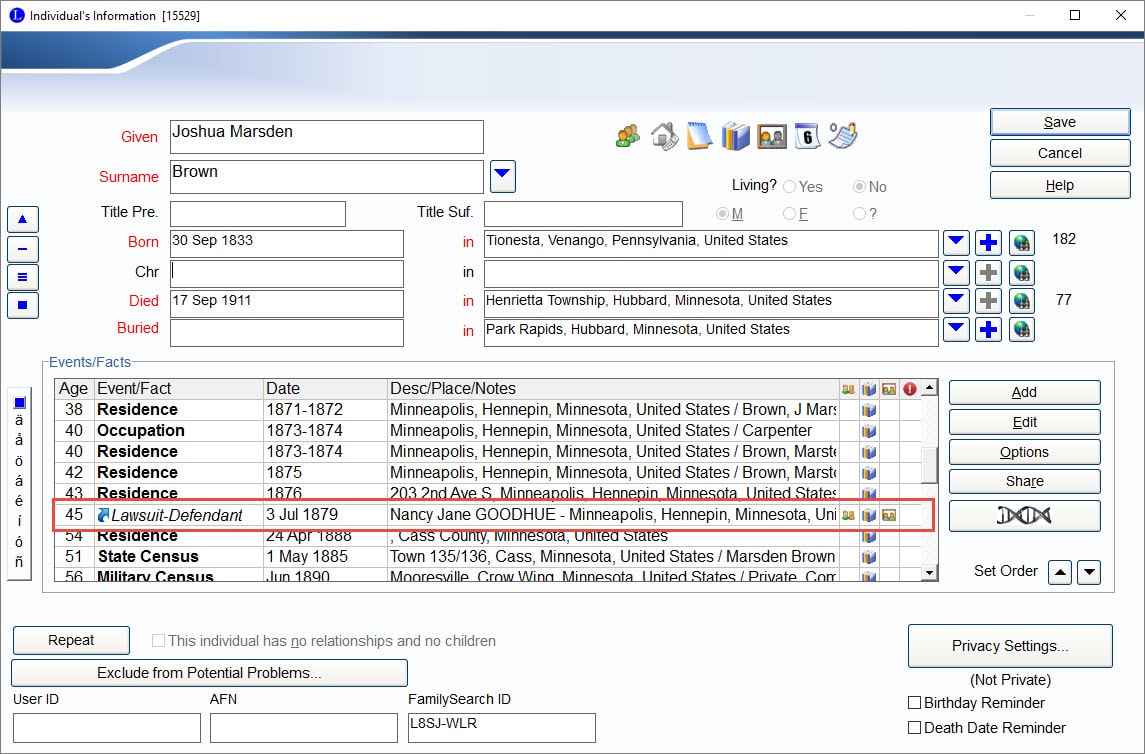Check no relationships and no children box
Image resolution: width=1145 pixels, height=754 pixels.
[158, 641]
